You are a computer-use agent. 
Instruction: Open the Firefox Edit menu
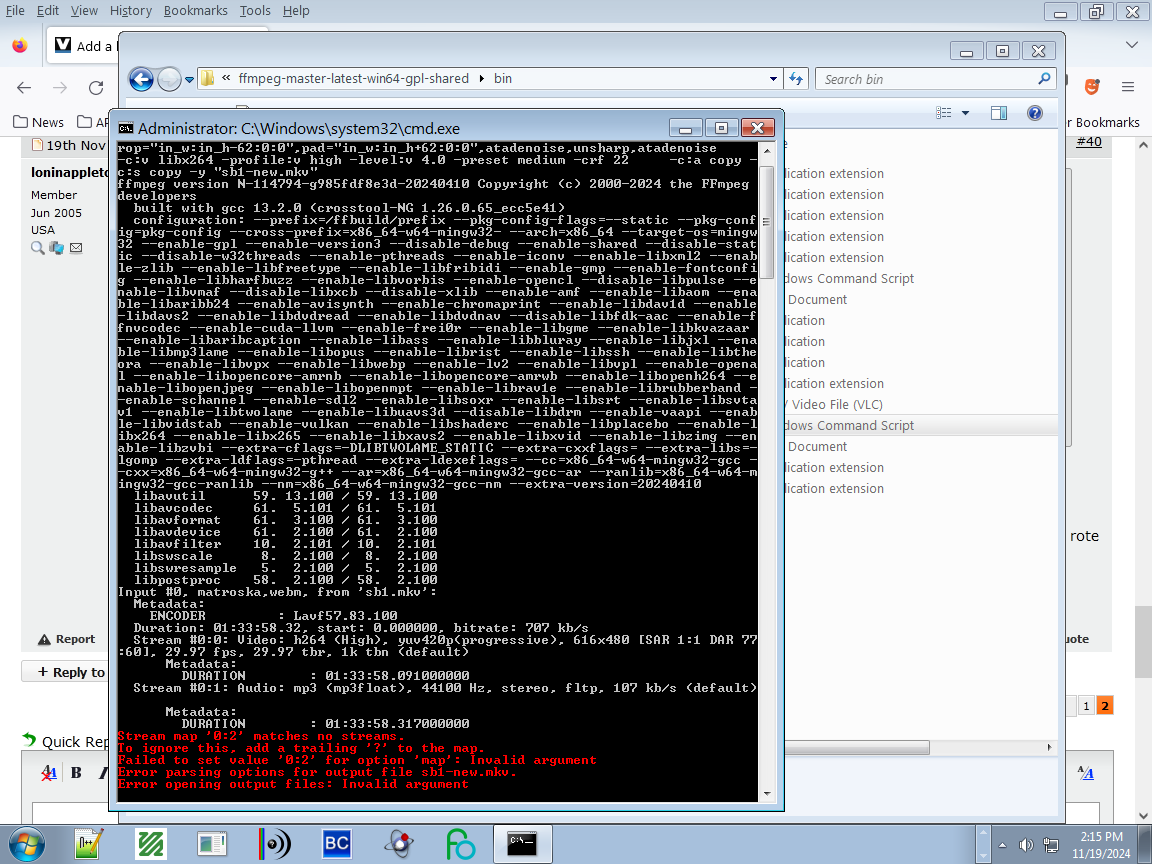tap(48, 10)
